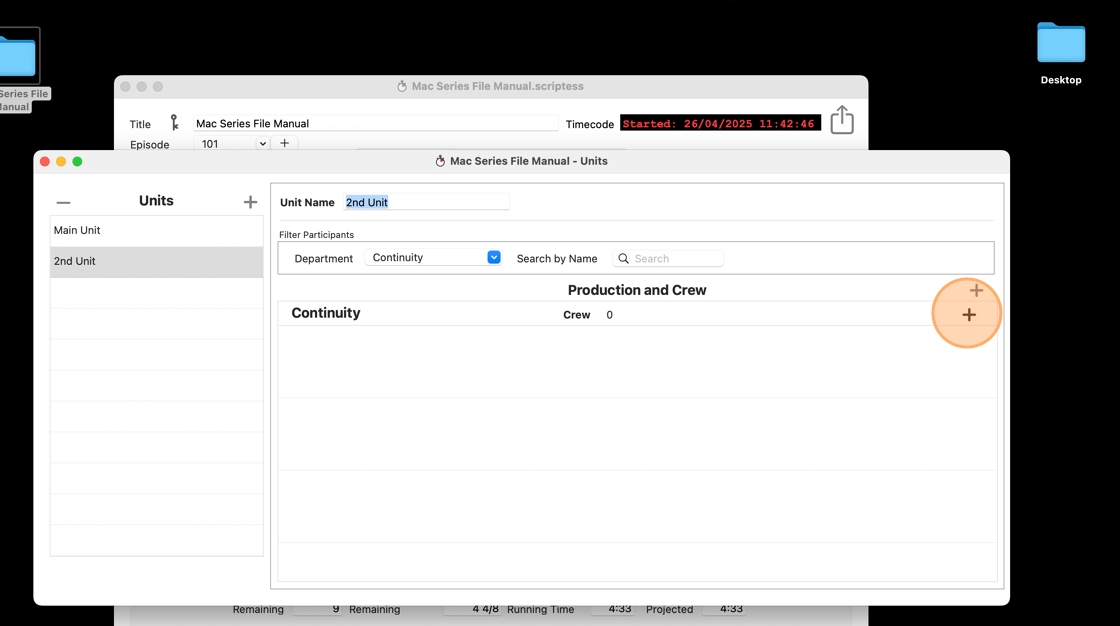The width and height of the screenshot is (1120, 626).
Task: Select Main Unit in Units list
Action: point(156,230)
